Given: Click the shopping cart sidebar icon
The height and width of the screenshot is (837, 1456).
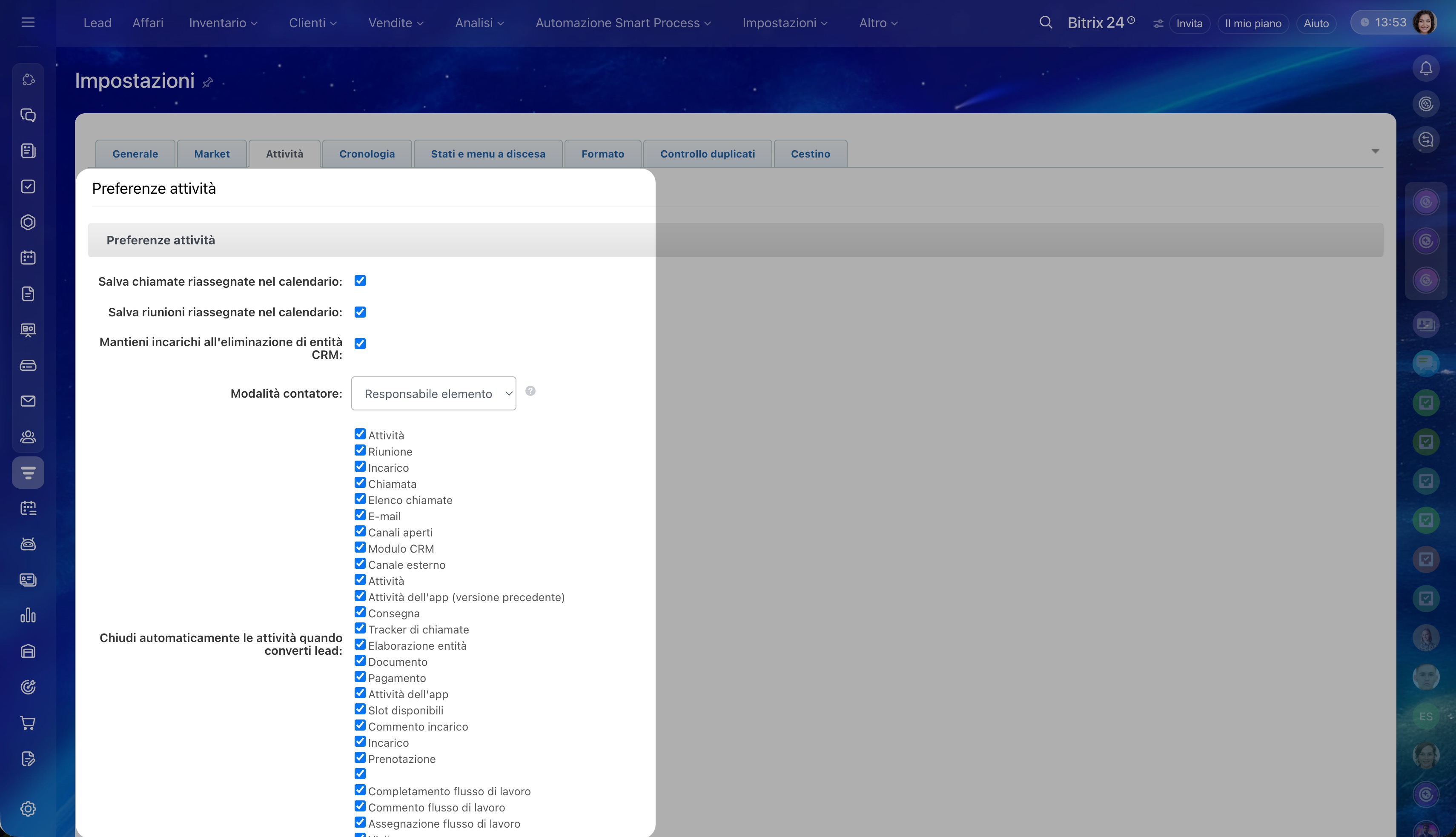Looking at the screenshot, I should pyautogui.click(x=28, y=722).
